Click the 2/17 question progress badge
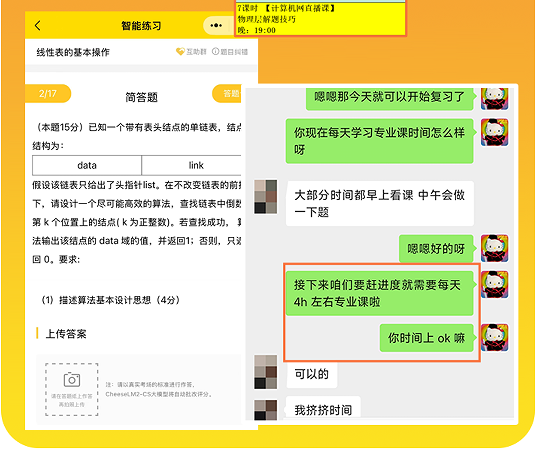 coord(48,94)
